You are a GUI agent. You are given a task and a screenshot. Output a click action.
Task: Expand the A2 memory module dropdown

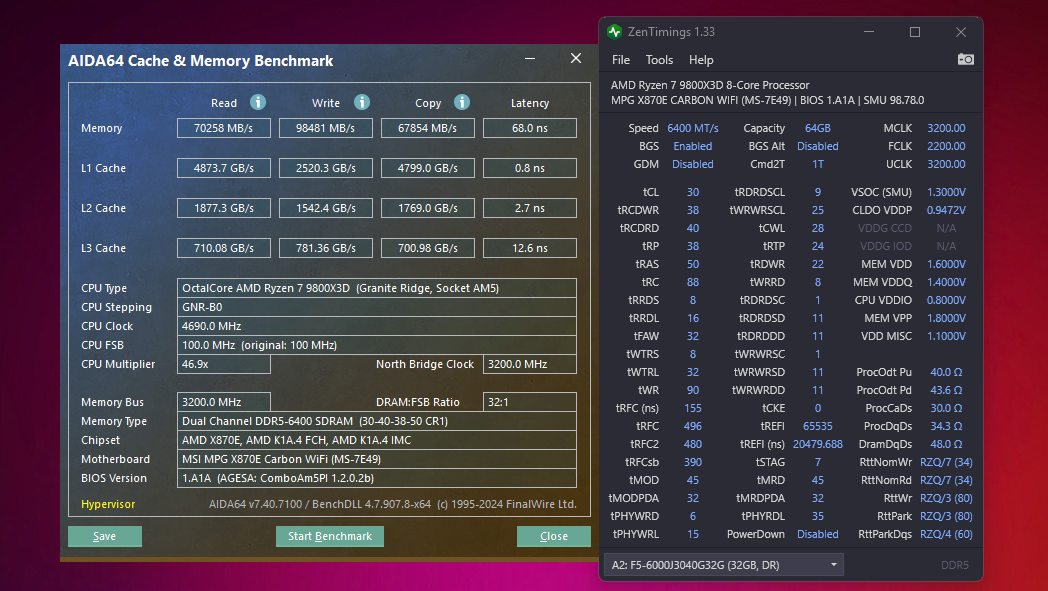coord(723,565)
